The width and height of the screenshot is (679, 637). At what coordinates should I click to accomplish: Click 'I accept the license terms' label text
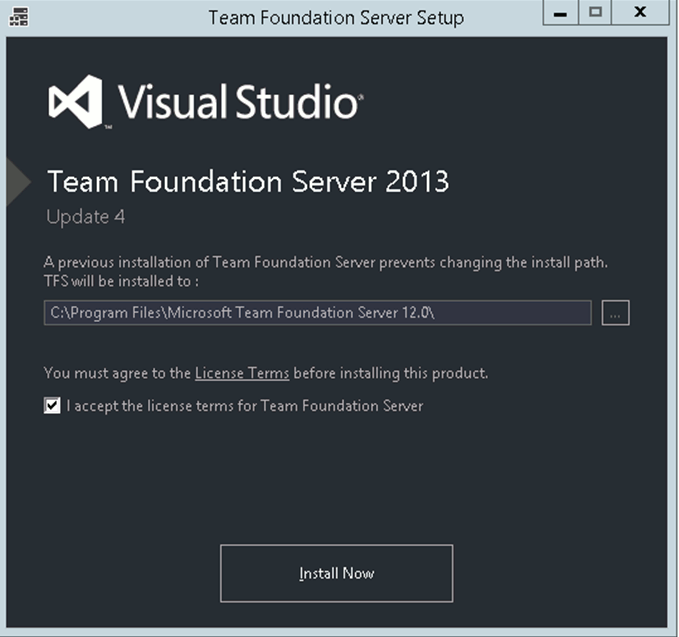coord(245,406)
